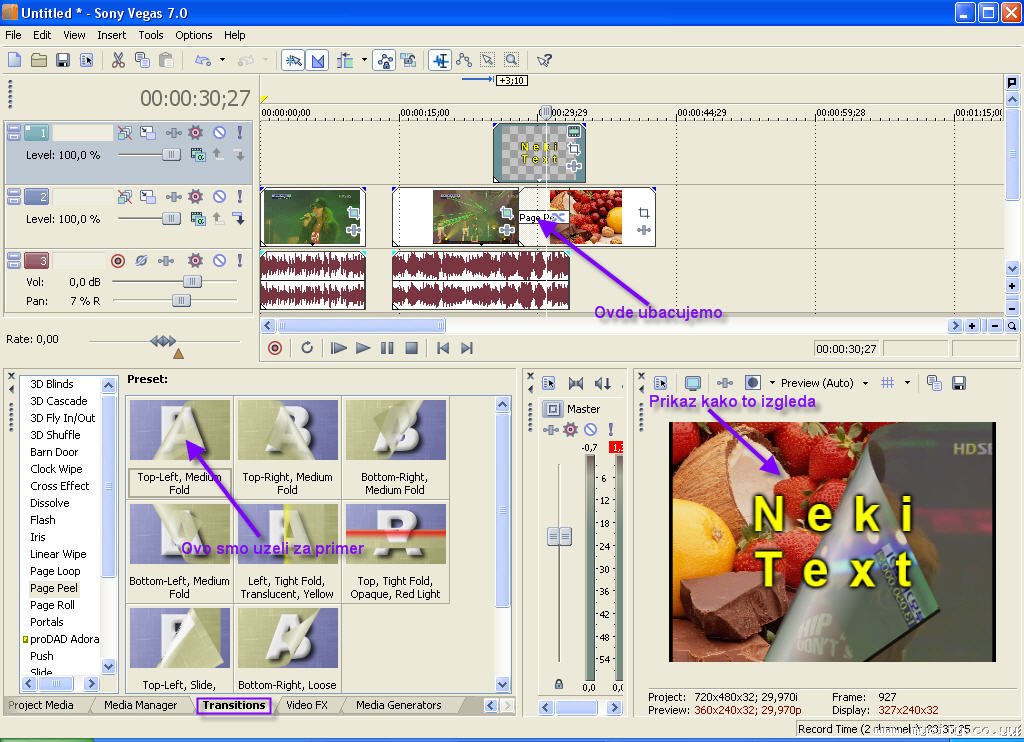The image size is (1024, 742).
Task: Click the What's This help icon
Action: point(544,60)
